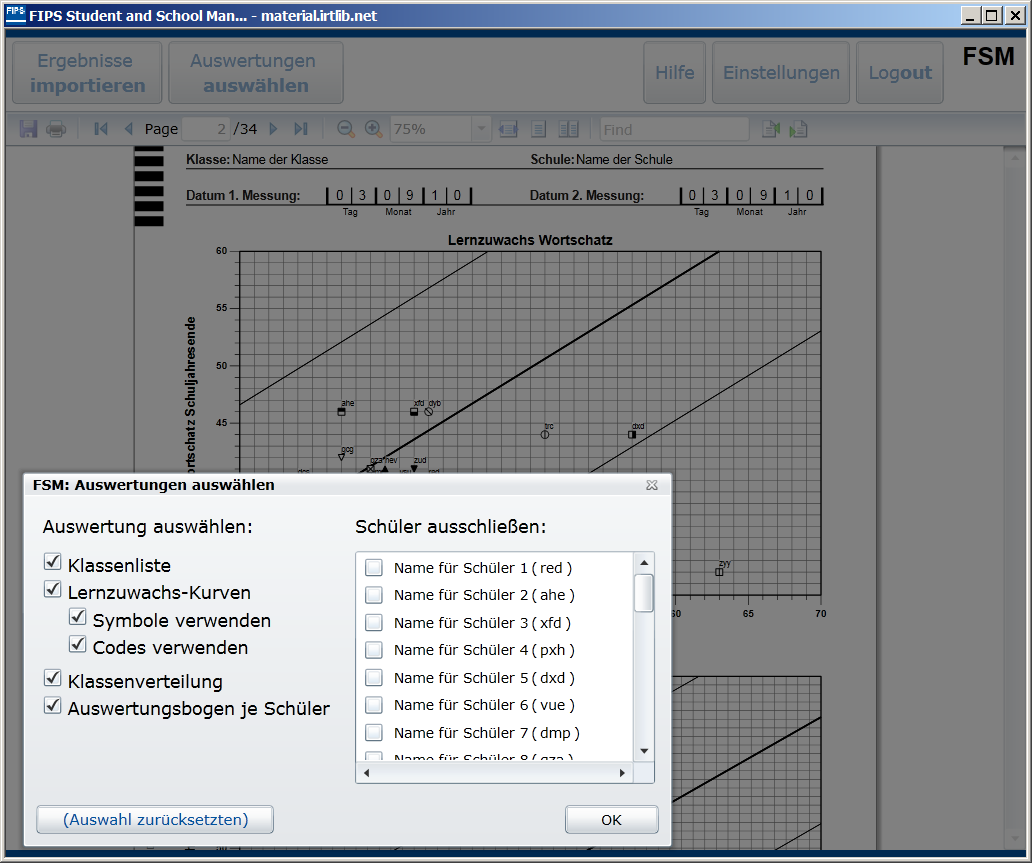The image size is (1032, 863).
Task: Go to first page of report
Action: (100, 129)
